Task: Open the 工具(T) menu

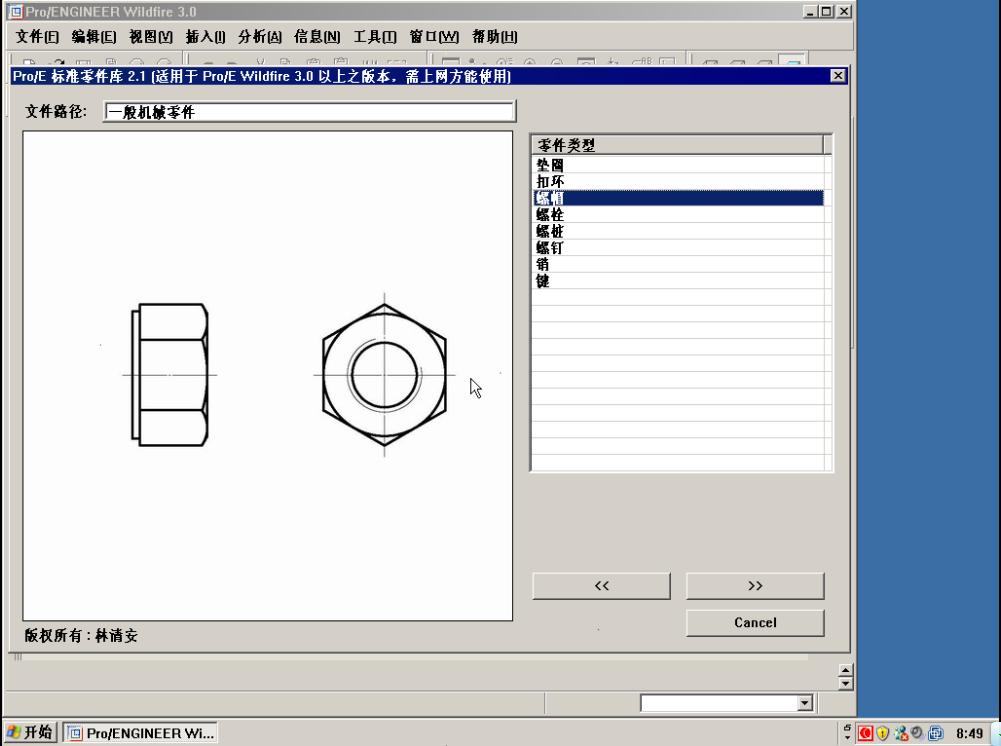Action: click(x=375, y=37)
